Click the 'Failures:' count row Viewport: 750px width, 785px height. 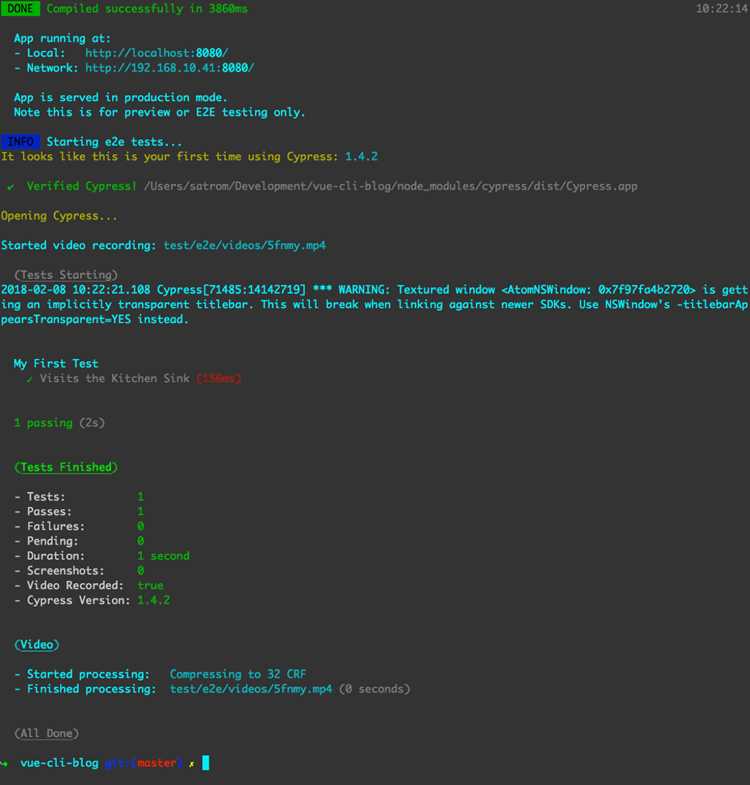(79, 526)
